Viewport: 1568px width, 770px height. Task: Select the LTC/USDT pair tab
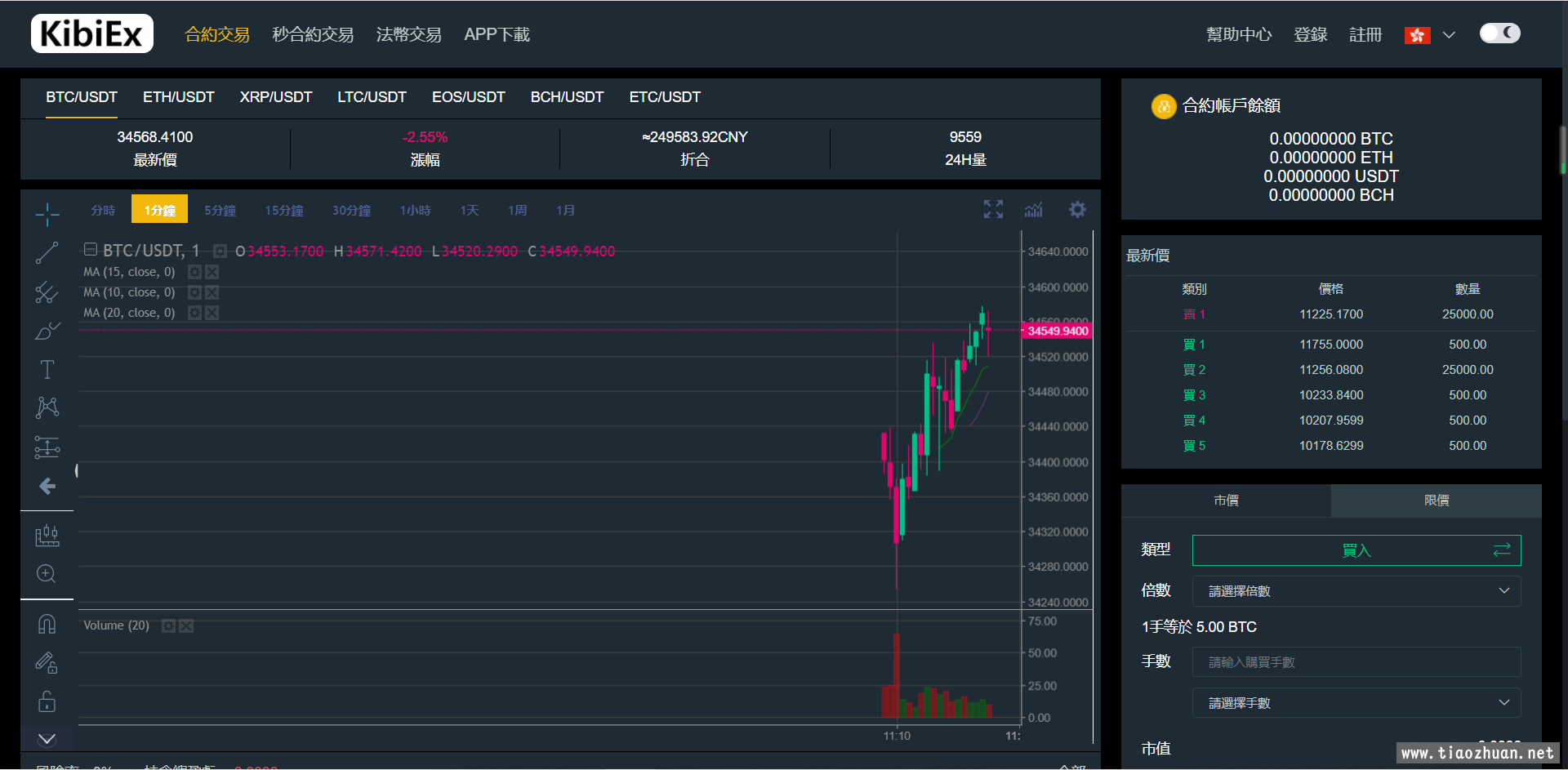(x=372, y=97)
